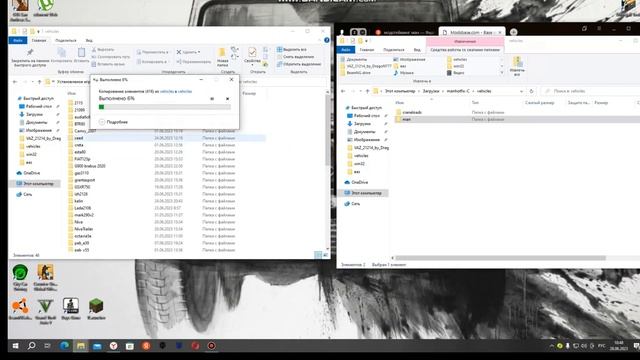The width and height of the screenshot is (640, 360).
Task: Open the uTorrent Web desktop shortcut
Action: 45,8
